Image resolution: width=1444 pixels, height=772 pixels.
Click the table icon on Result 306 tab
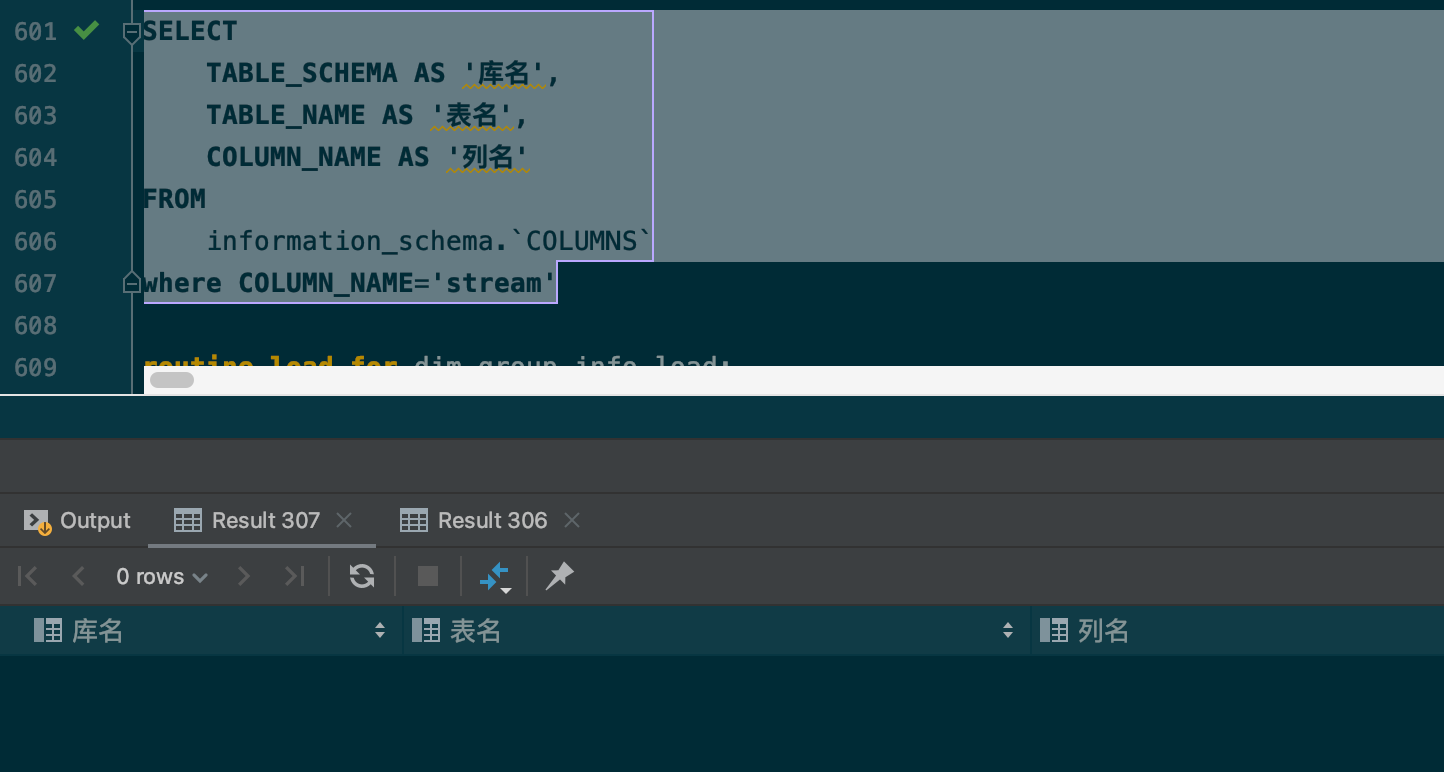click(x=413, y=520)
